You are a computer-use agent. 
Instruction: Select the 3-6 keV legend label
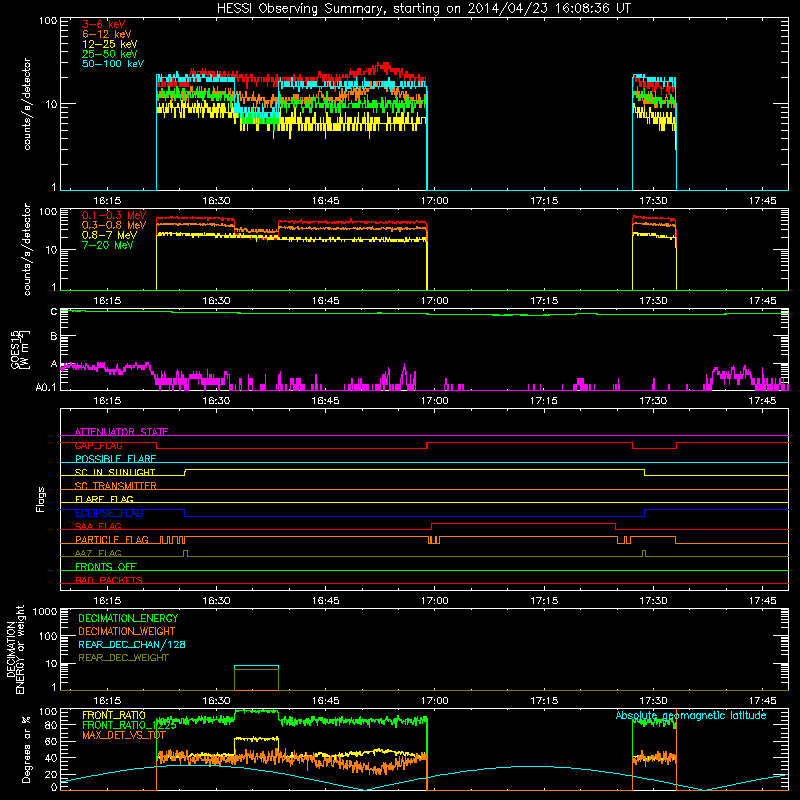click(x=104, y=24)
